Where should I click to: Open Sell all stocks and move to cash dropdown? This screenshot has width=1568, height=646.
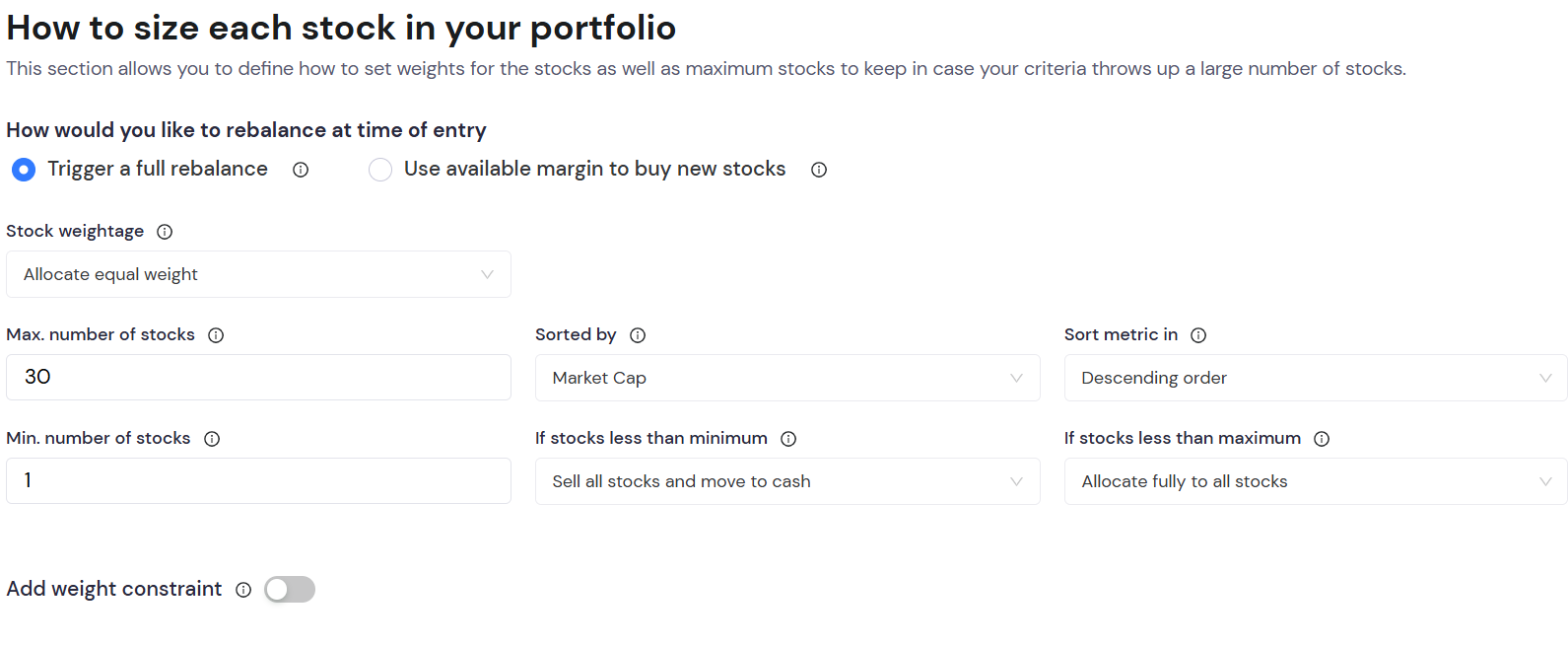[x=786, y=481]
